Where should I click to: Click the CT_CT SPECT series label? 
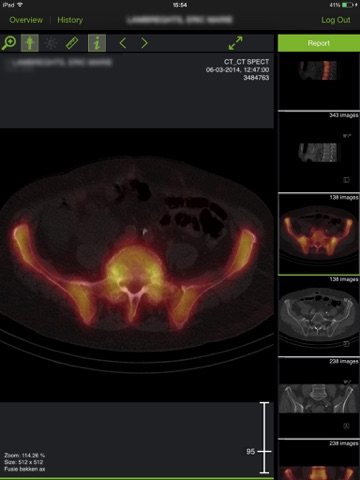(x=246, y=62)
